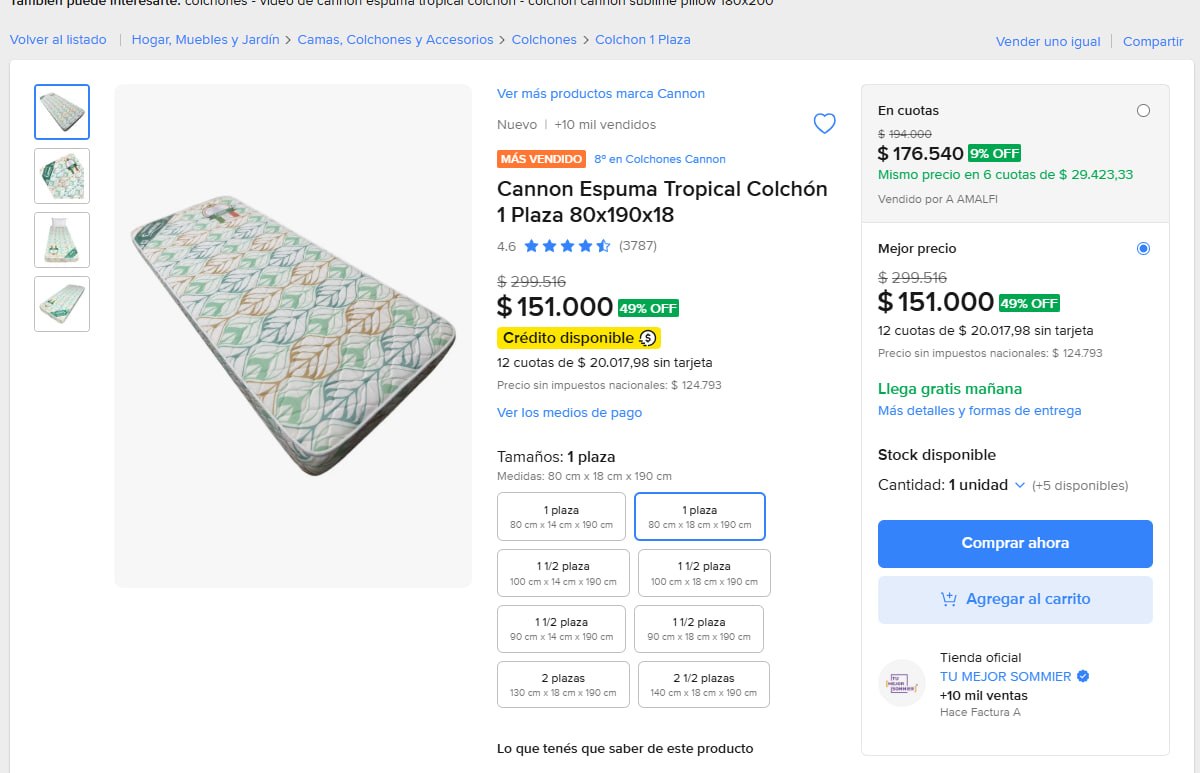
Task: Choose size 2 plazas 130 cm option
Action: [563, 685]
